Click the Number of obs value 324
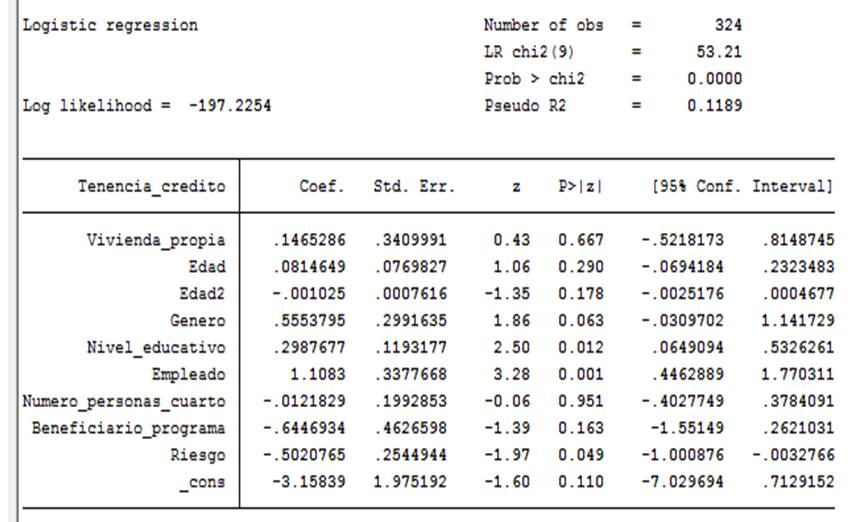 (727, 25)
